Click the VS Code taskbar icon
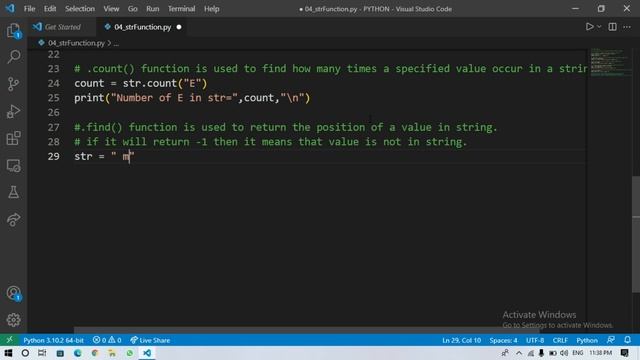The height and width of the screenshot is (360, 640). click(147, 353)
